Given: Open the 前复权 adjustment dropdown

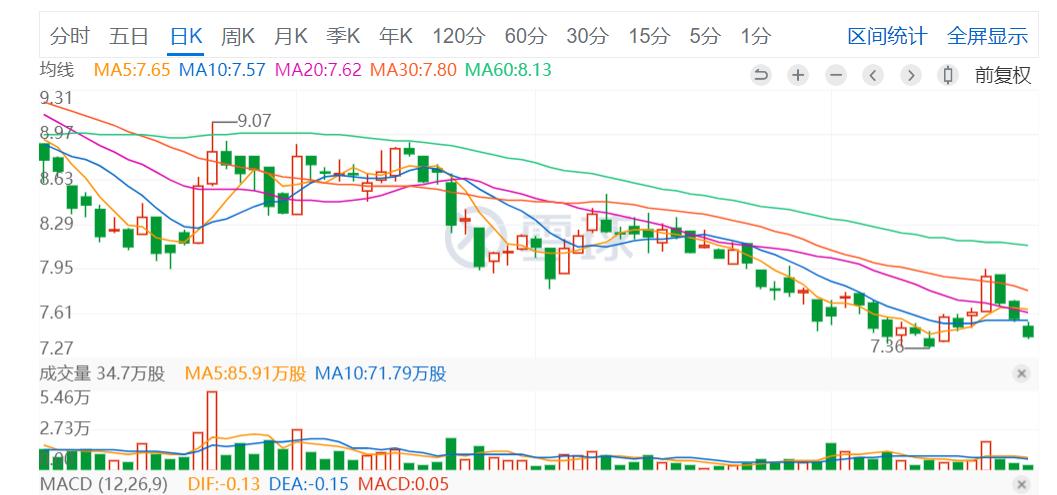Looking at the screenshot, I should 1003,75.
